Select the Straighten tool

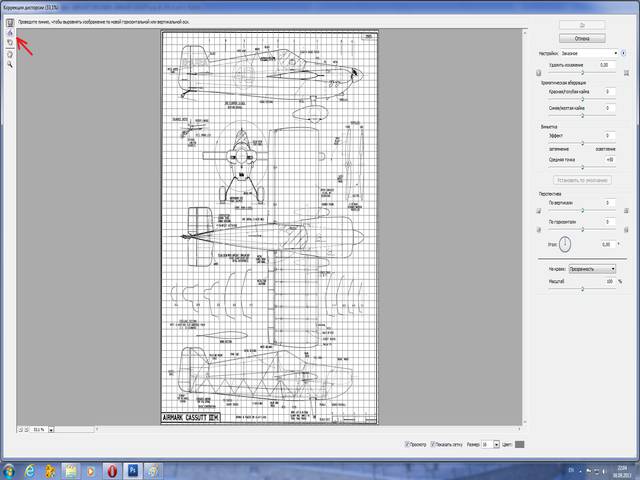[x=10, y=33]
